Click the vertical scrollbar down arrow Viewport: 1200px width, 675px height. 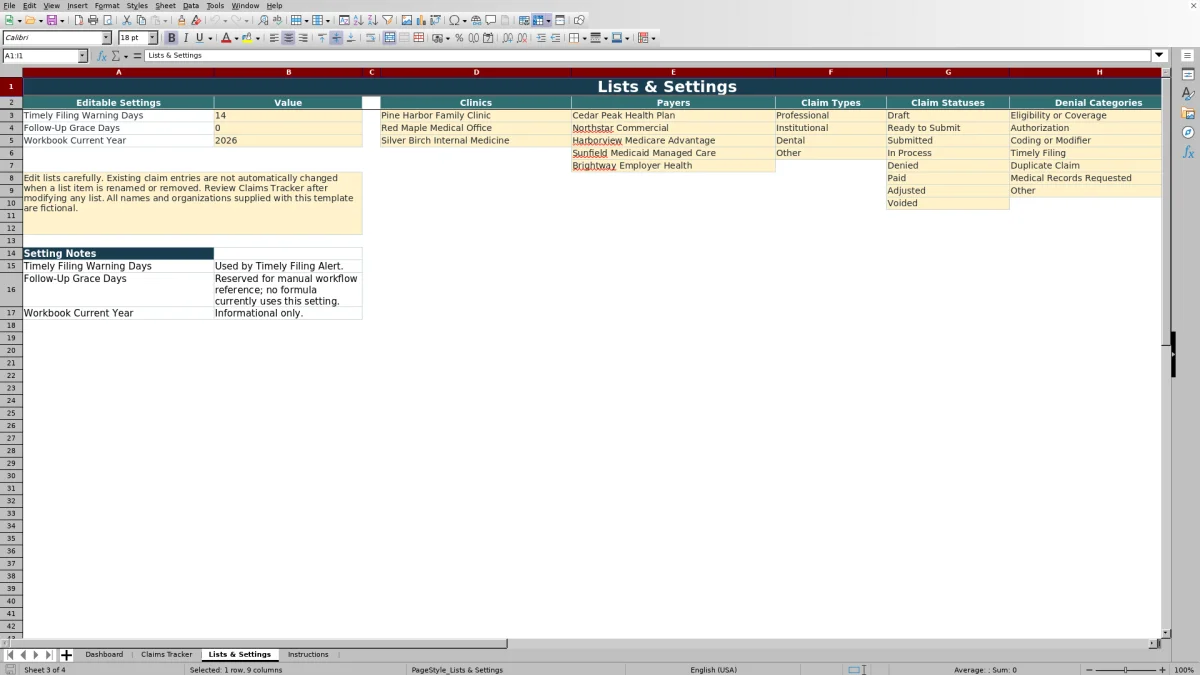click(x=1165, y=633)
